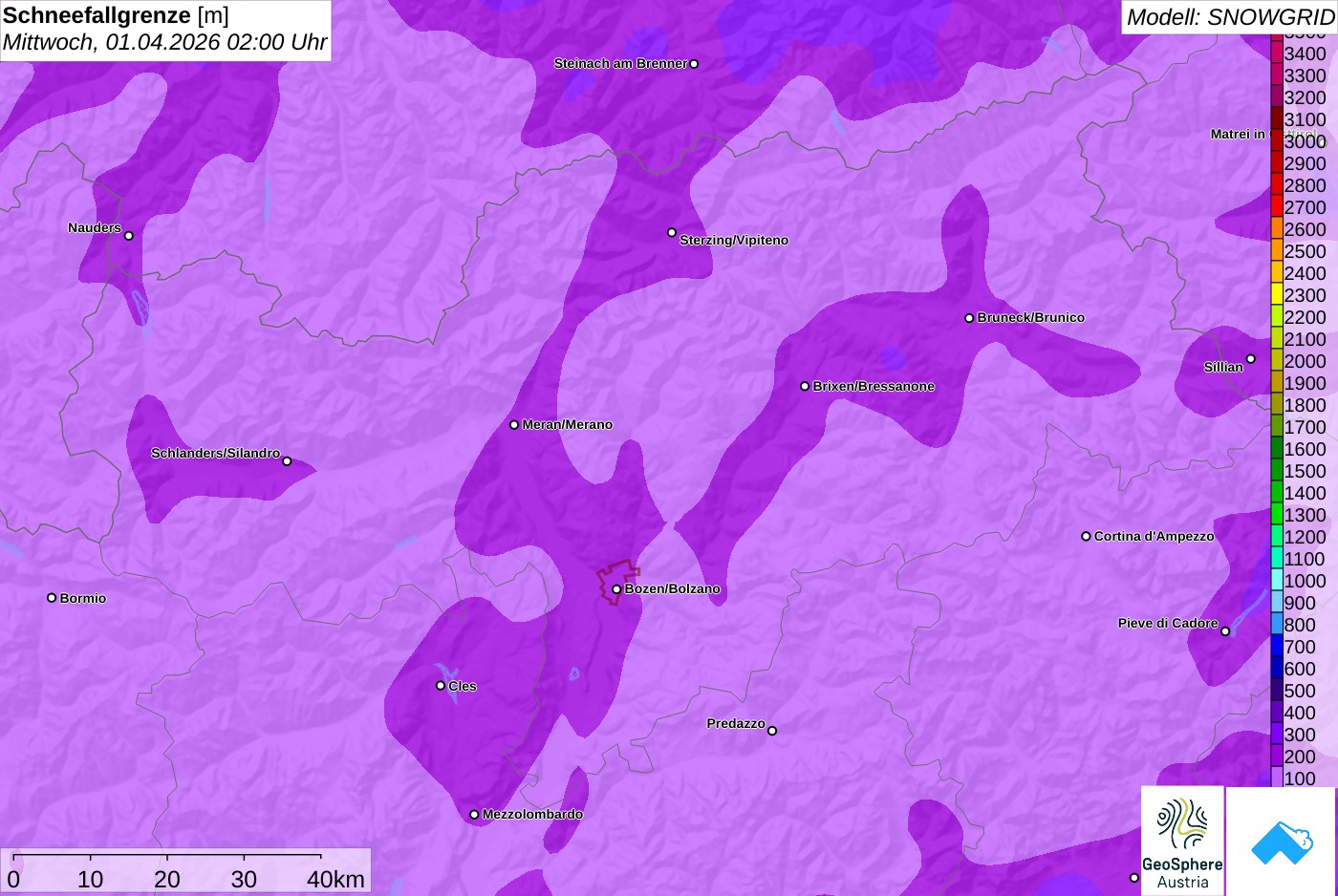The width and height of the screenshot is (1338, 896).
Task: Click the legend value '2000'
Action: tap(1306, 361)
